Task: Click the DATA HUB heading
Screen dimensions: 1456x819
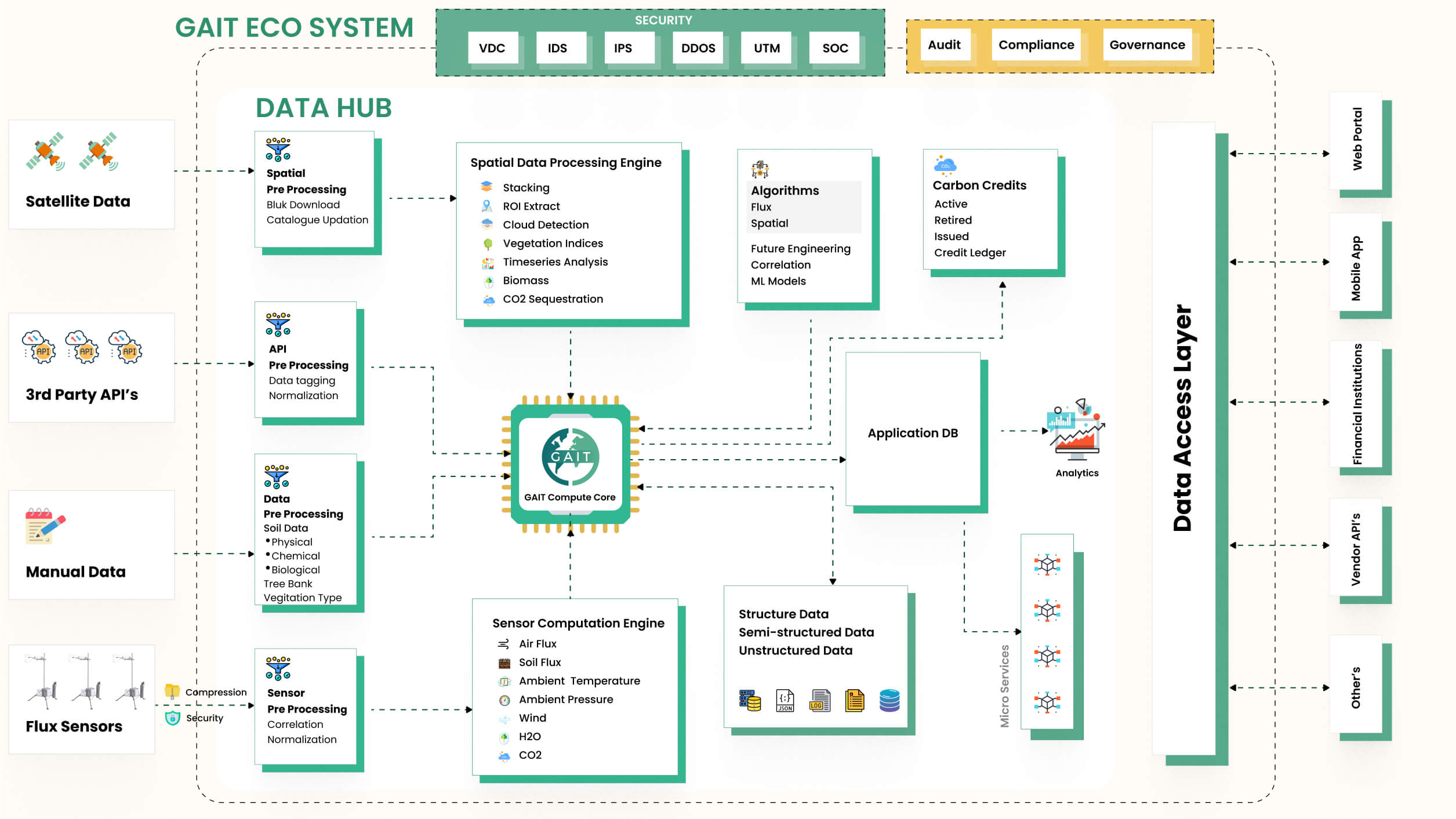Action: coord(324,108)
